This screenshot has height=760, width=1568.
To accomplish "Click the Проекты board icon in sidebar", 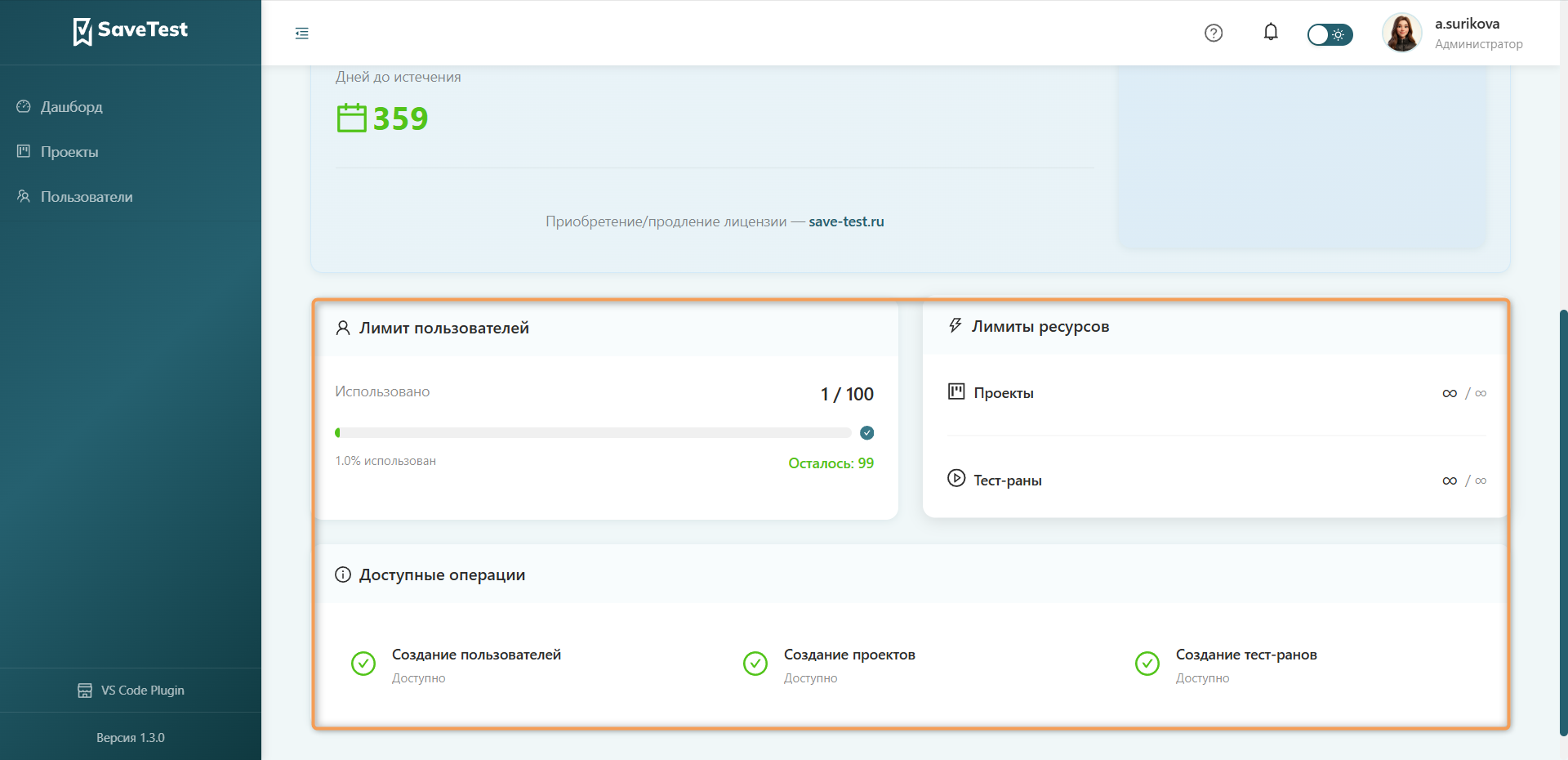I will coord(24,151).
